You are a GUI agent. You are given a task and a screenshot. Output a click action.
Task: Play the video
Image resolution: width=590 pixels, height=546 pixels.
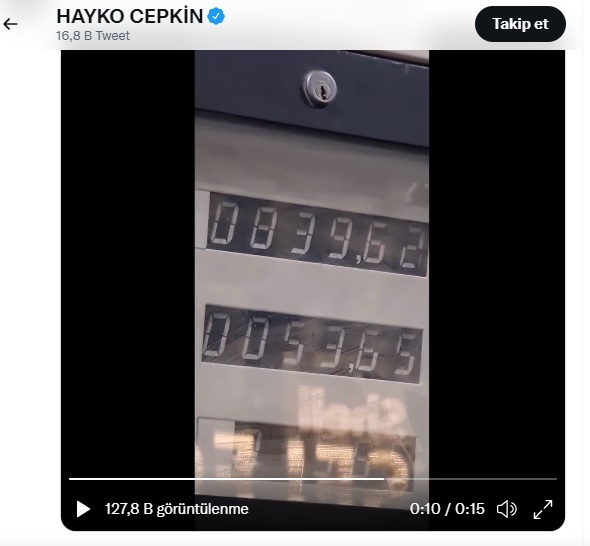[83, 509]
